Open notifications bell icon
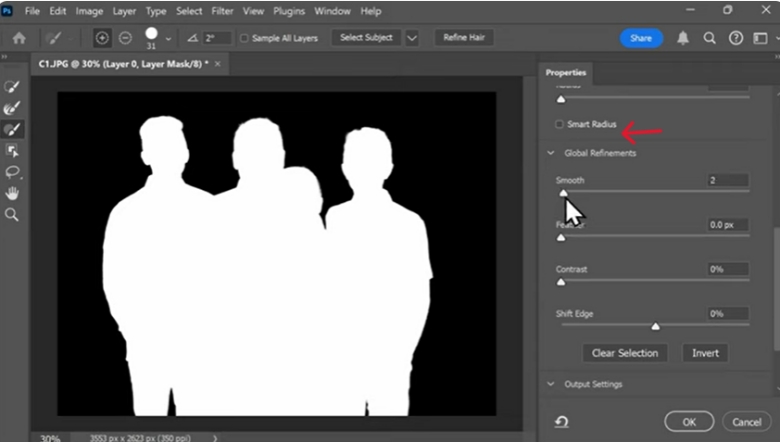The image size is (780, 442). tap(683, 38)
